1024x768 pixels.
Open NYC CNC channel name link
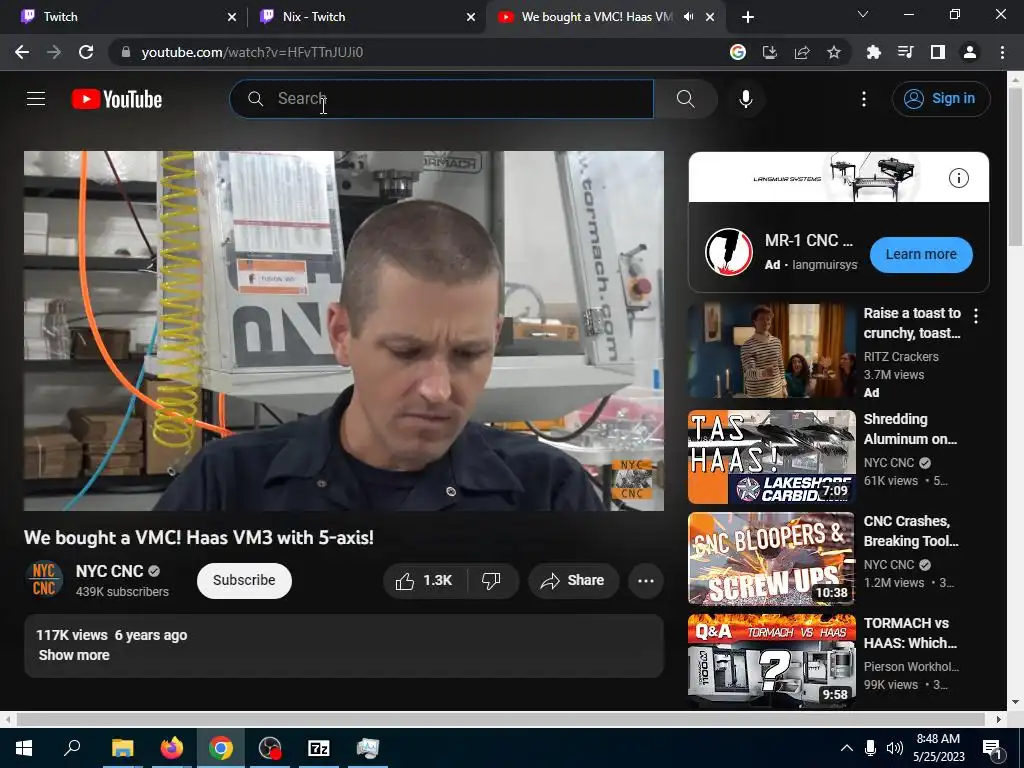coord(110,571)
